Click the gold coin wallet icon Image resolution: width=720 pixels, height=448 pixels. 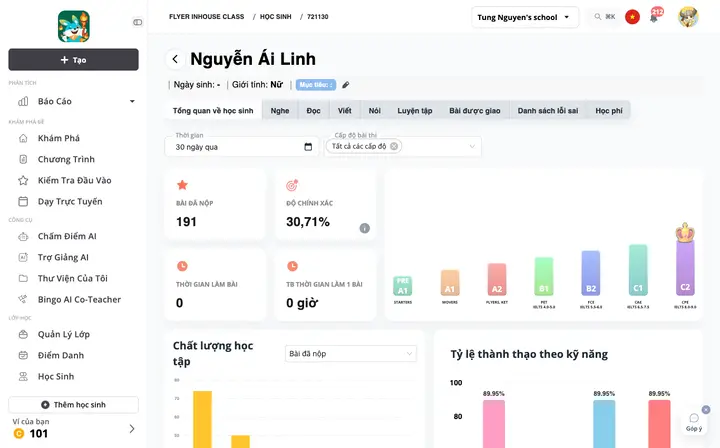[x=19, y=433]
